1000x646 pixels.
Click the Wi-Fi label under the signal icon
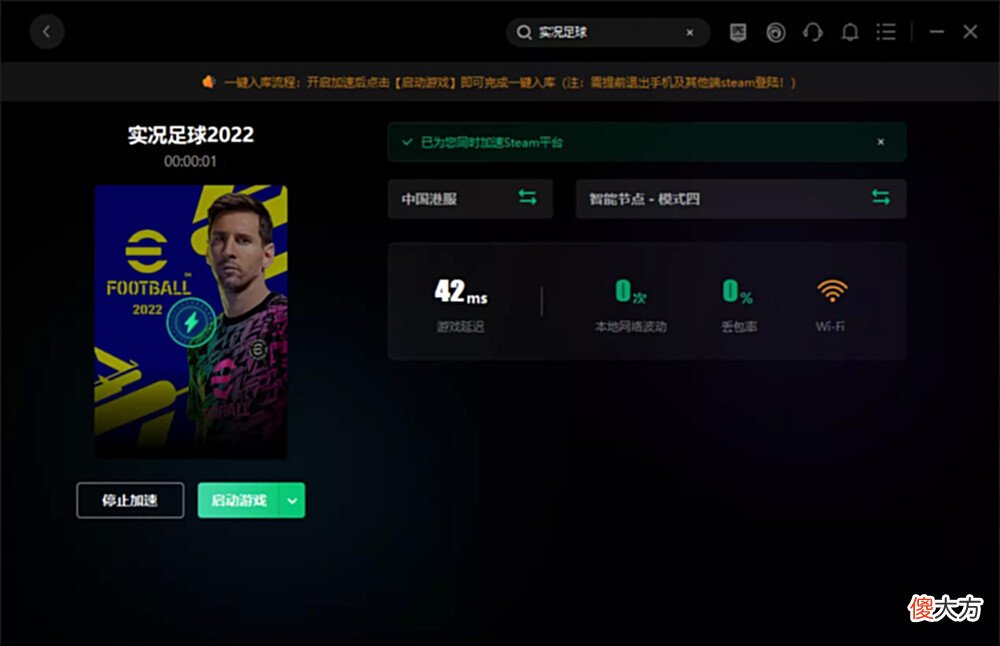point(830,327)
